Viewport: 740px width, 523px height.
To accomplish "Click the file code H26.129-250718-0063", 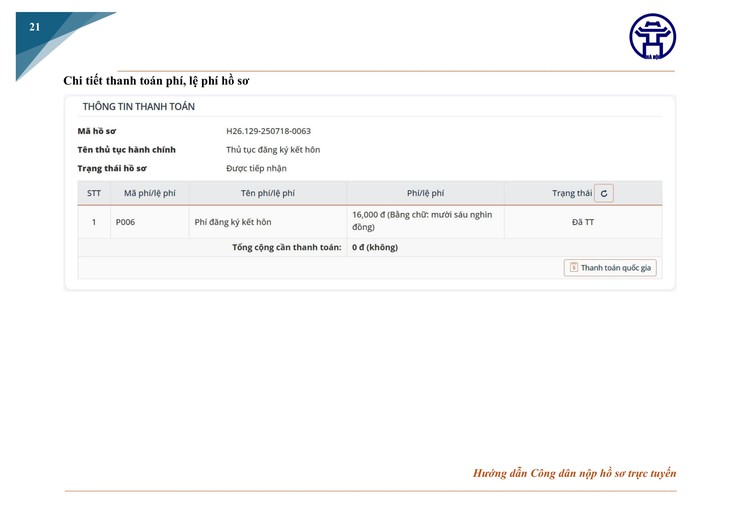I will coord(268,131).
